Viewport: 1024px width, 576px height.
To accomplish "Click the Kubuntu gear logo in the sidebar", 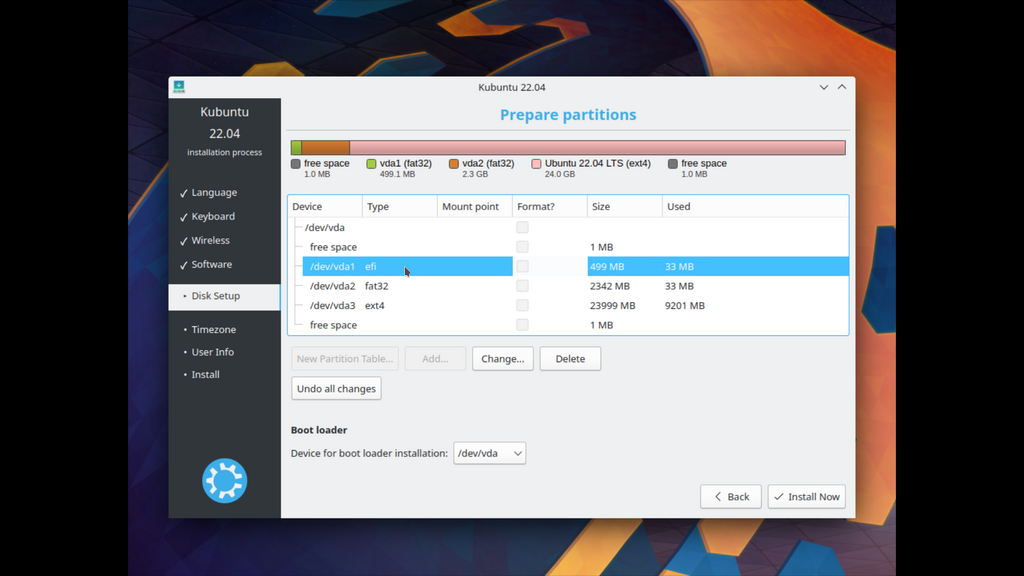I will click(224, 481).
